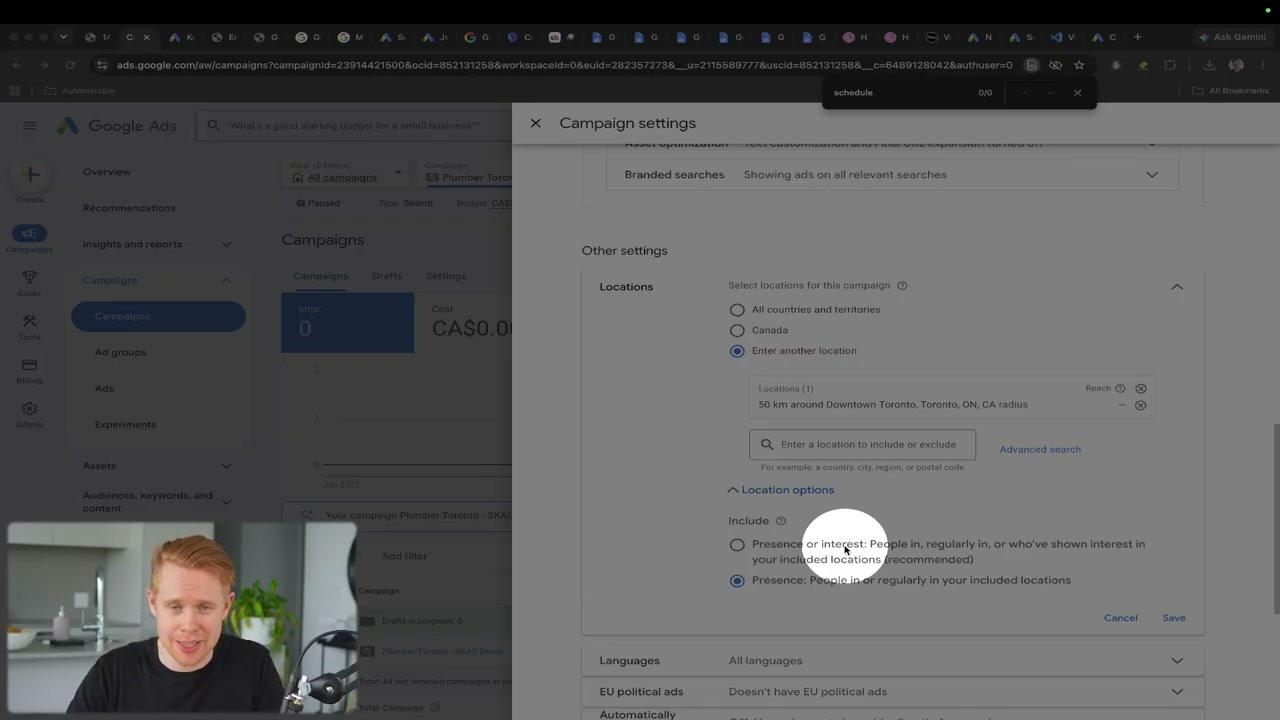Open help icon next to Include

(781, 521)
